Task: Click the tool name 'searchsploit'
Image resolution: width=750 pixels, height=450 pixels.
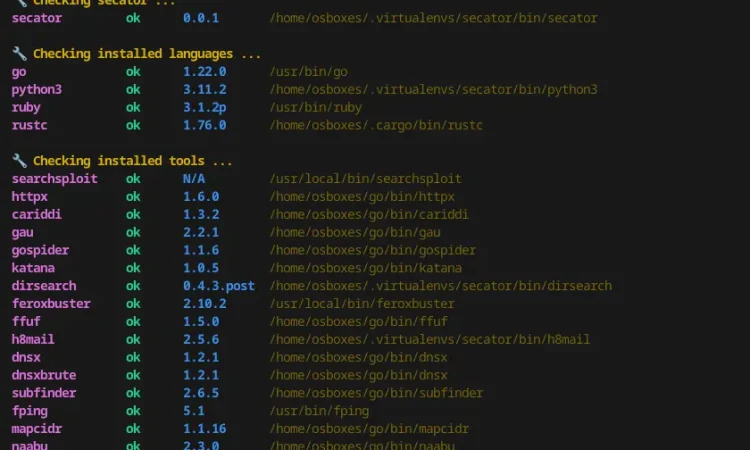Action: tap(55, 179)
